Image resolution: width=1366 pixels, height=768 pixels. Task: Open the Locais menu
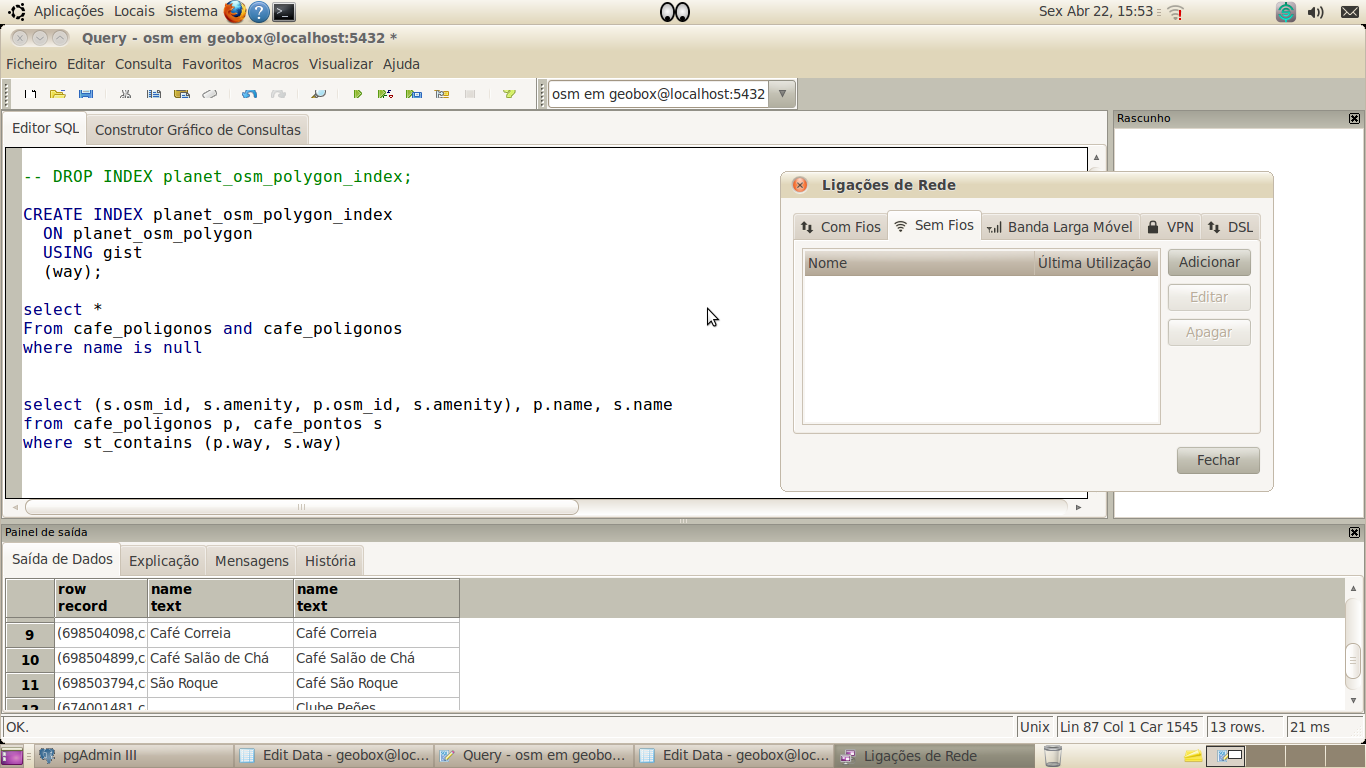pyautogui.click(x=134, y=12)
